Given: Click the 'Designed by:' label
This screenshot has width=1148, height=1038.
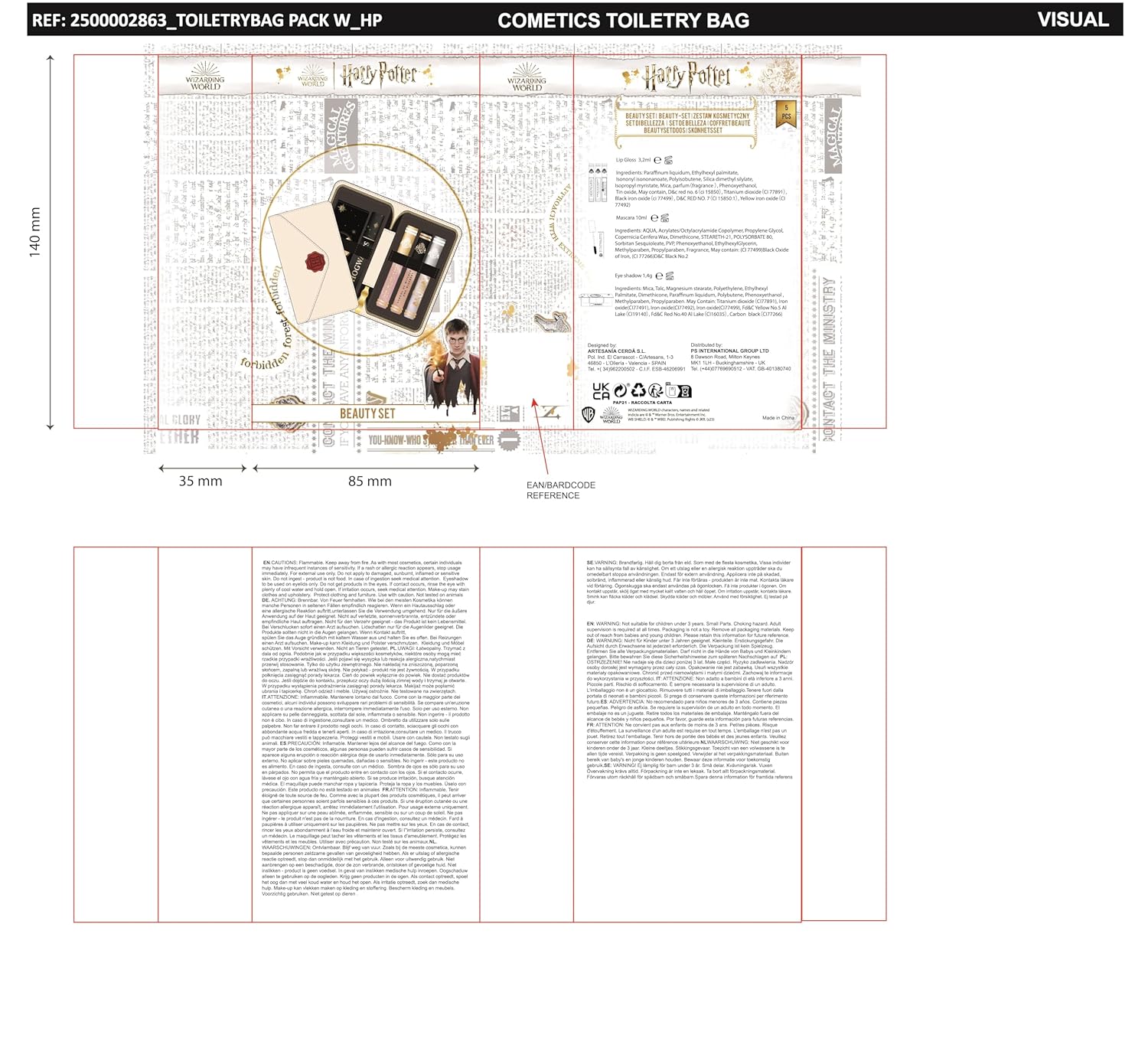Looking at the screenshot, I should (x=602, y=345).
